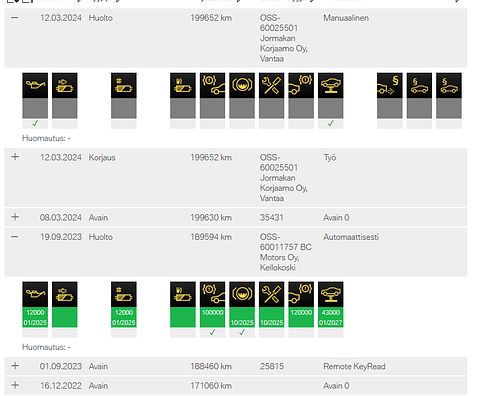Toggle checkmark under engine oil, 12.03.2024 service
This screenshot has height=396, width=480.
click(35, 124)
